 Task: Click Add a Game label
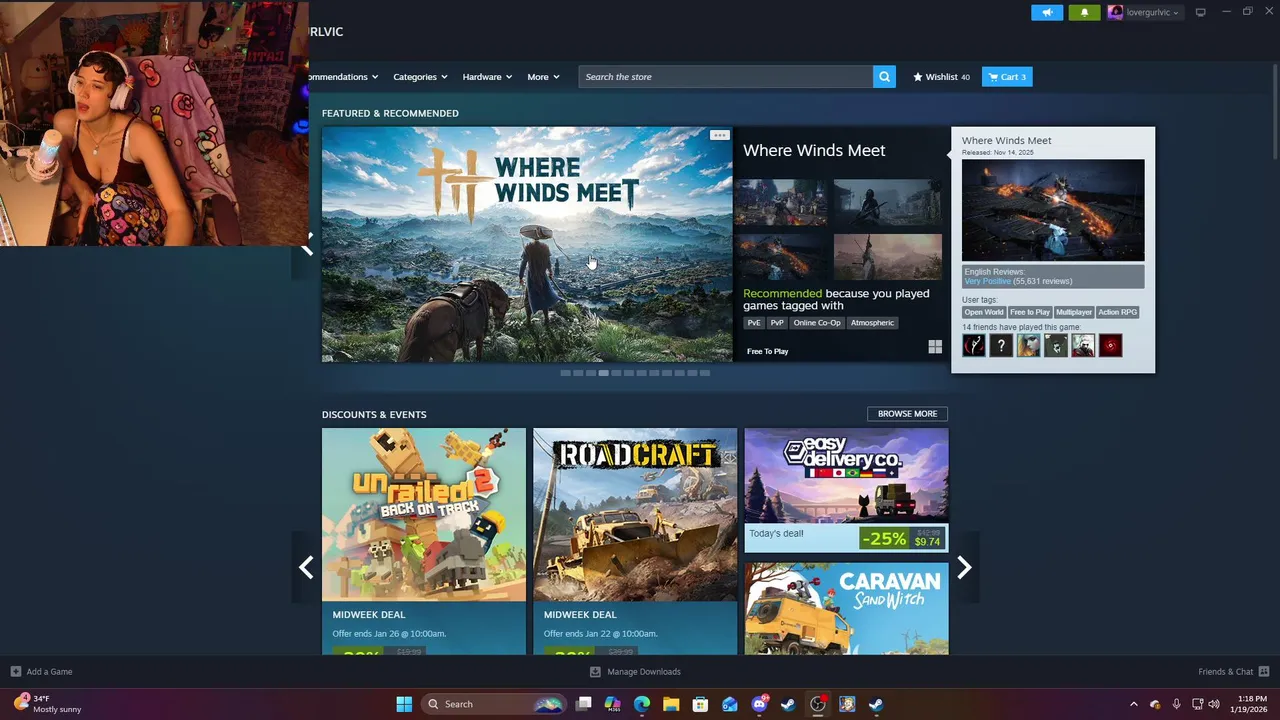(49, 672)
